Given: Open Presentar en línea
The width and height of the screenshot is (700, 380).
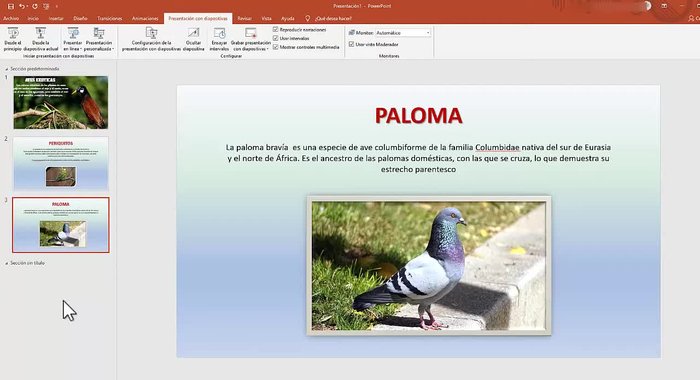Looking at the screenshot, I should tap(73, 39).
